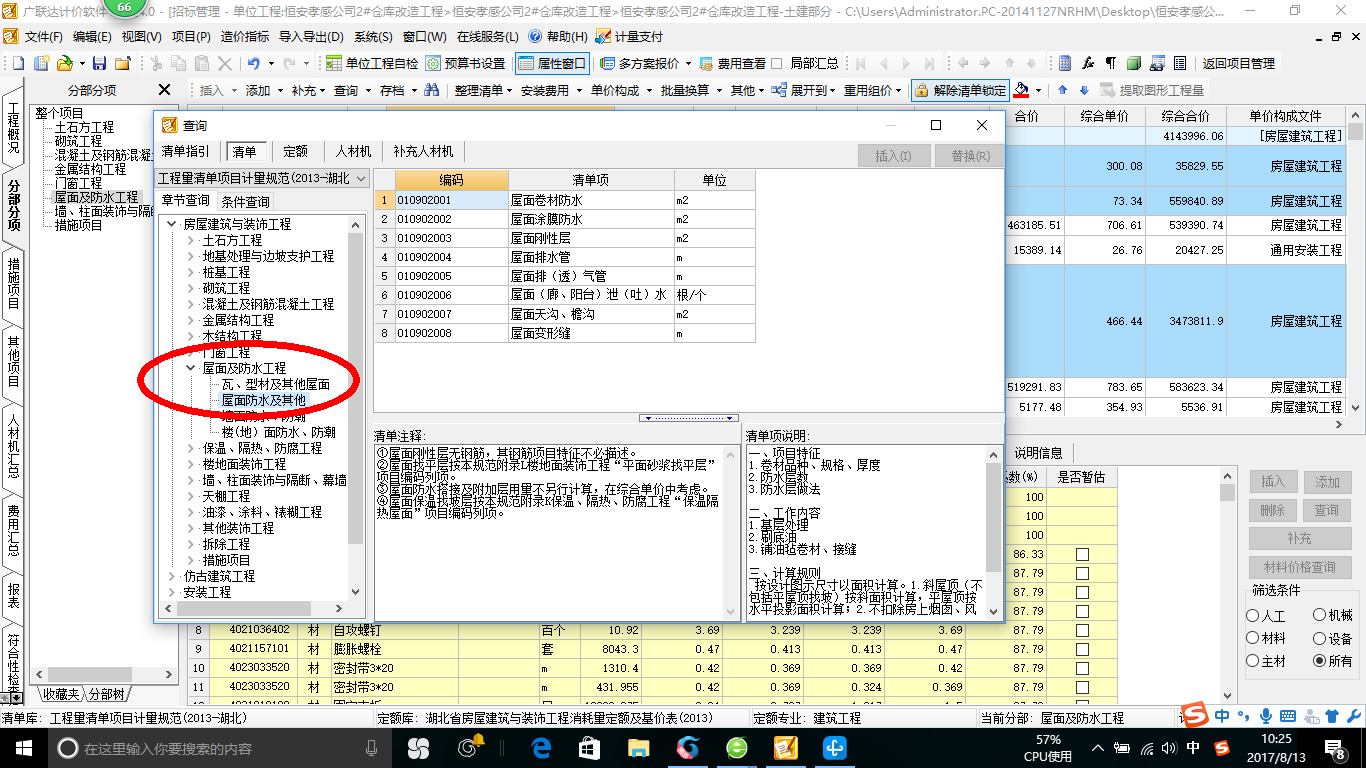Expand the 仿古建筑工程 tree node

[172, 576]
